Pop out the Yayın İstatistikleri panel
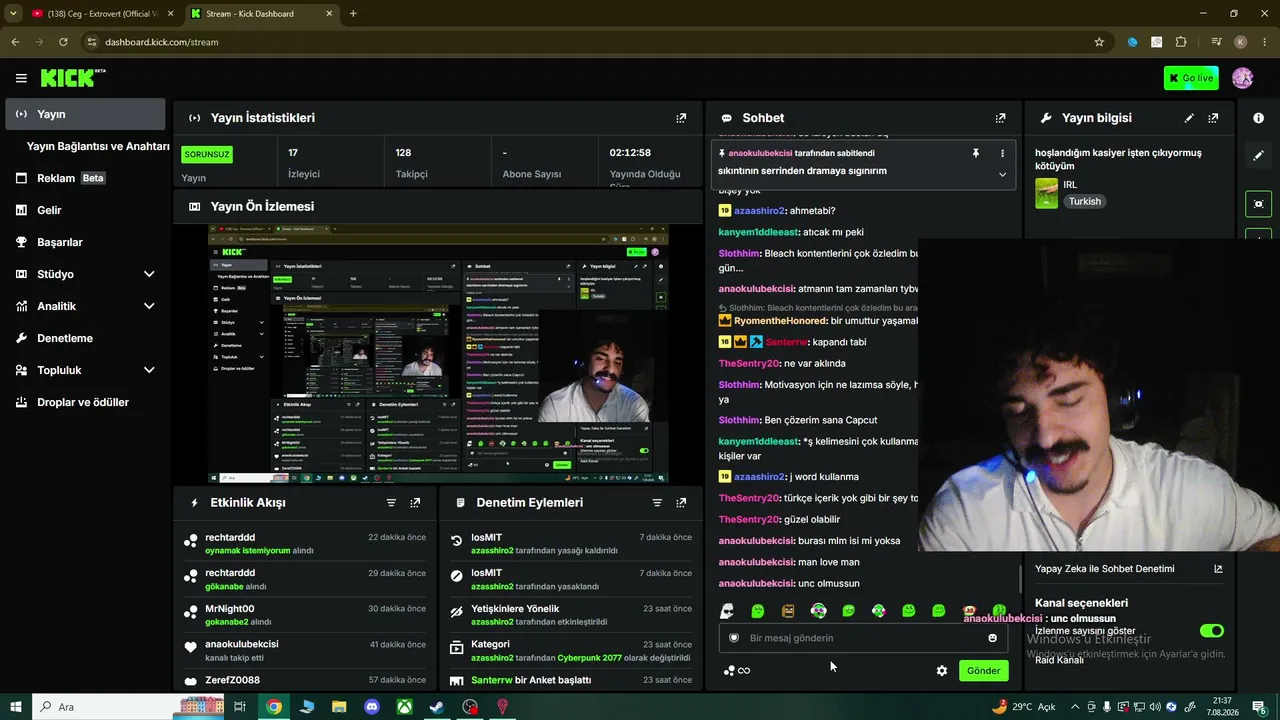 [x=681, y=118]
